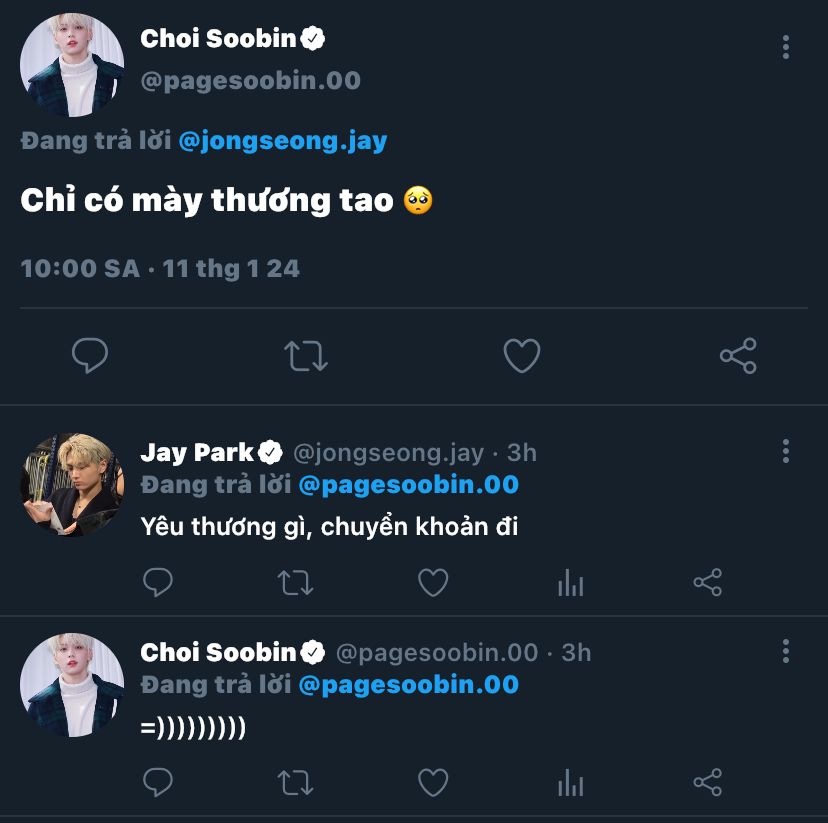The width and height of the screenshot is (828, 823).
Task: Reply to Choi Soobin's main tweet
Action: (x=90, y=355)
